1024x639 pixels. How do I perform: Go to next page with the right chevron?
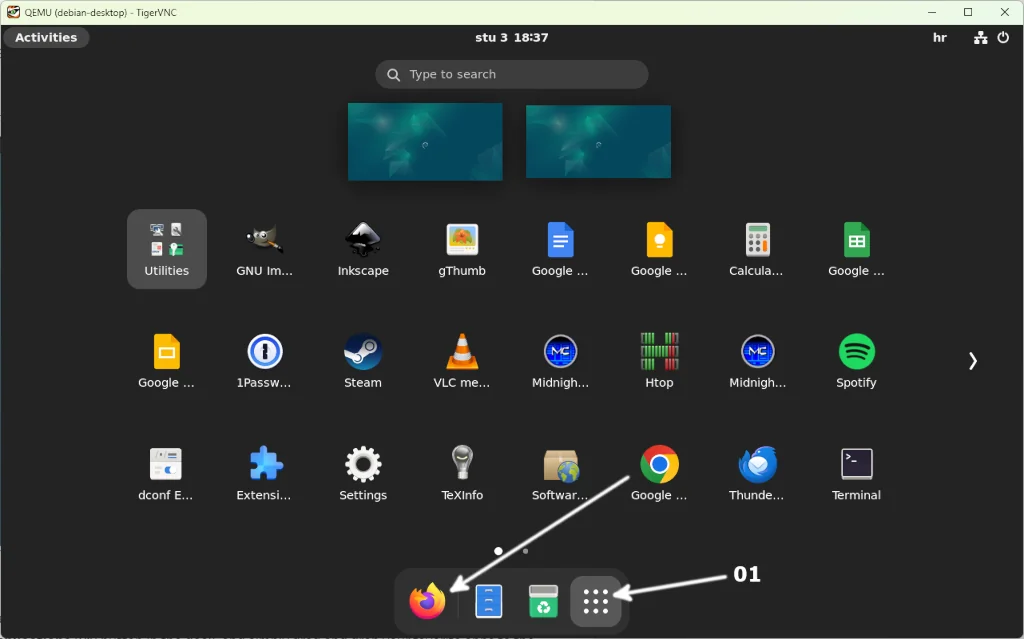pyautogui.click(x=972, y=360)
